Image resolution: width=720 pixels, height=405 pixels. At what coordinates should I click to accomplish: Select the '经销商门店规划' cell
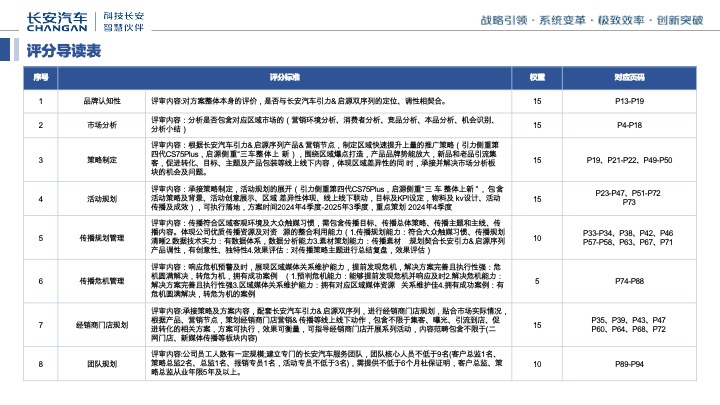pos(102,325)
